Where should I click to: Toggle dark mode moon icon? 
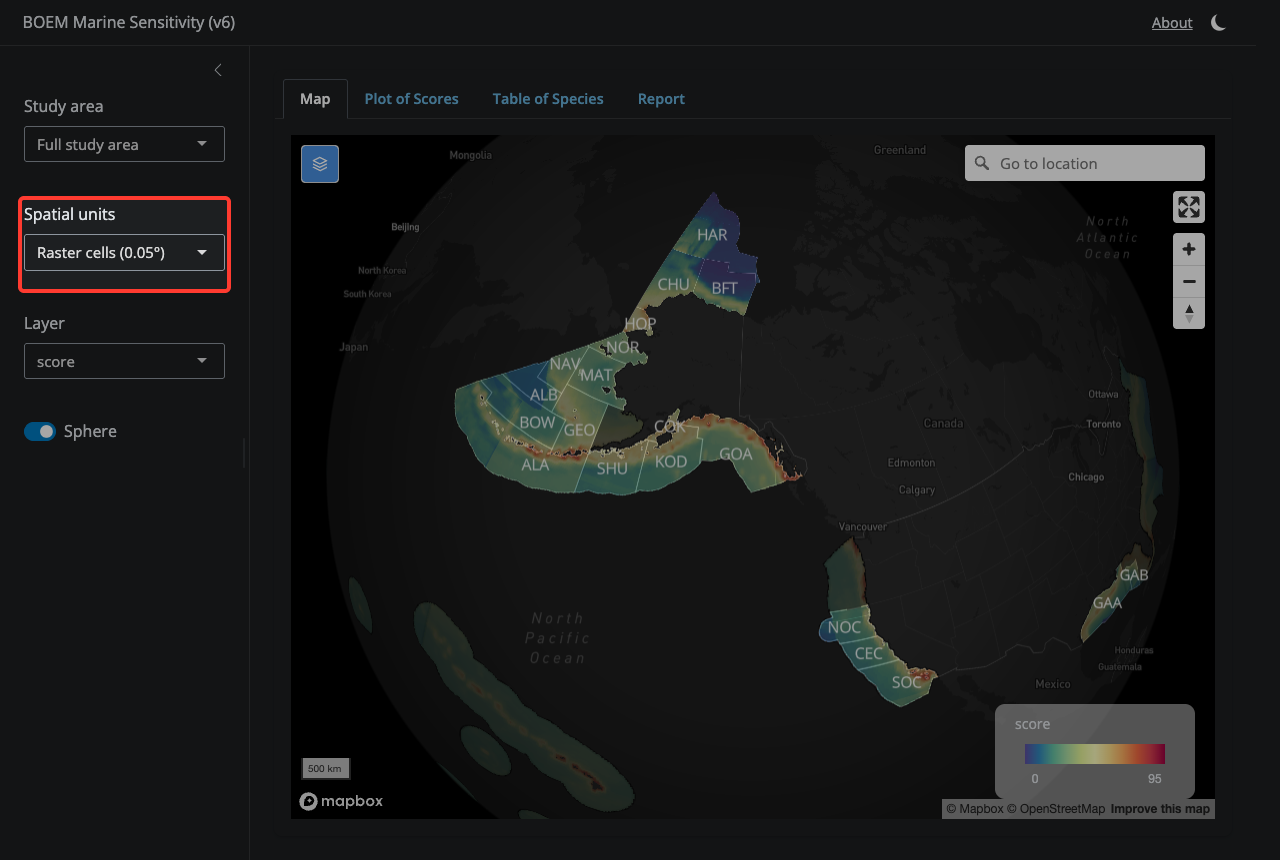(1218, 23)
